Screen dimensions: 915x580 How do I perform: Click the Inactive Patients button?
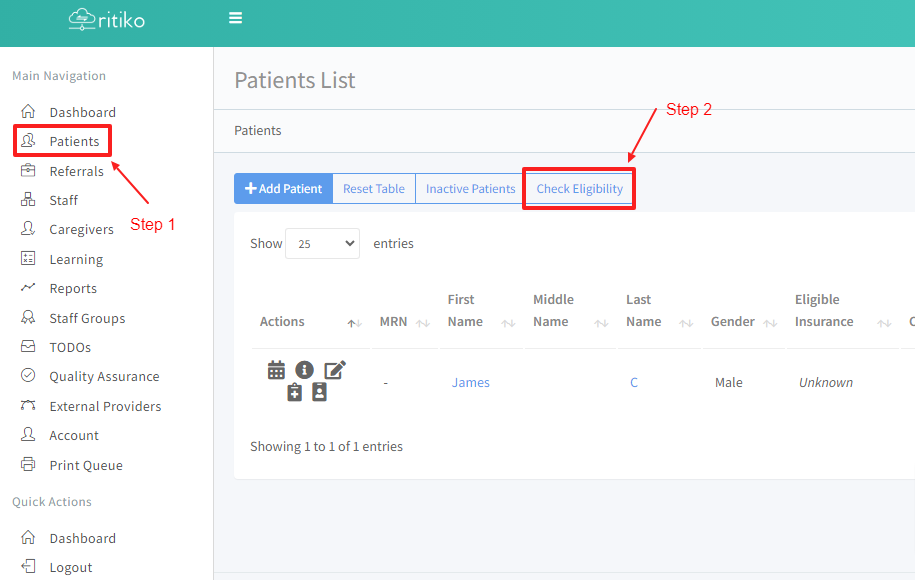pos(470,188)
